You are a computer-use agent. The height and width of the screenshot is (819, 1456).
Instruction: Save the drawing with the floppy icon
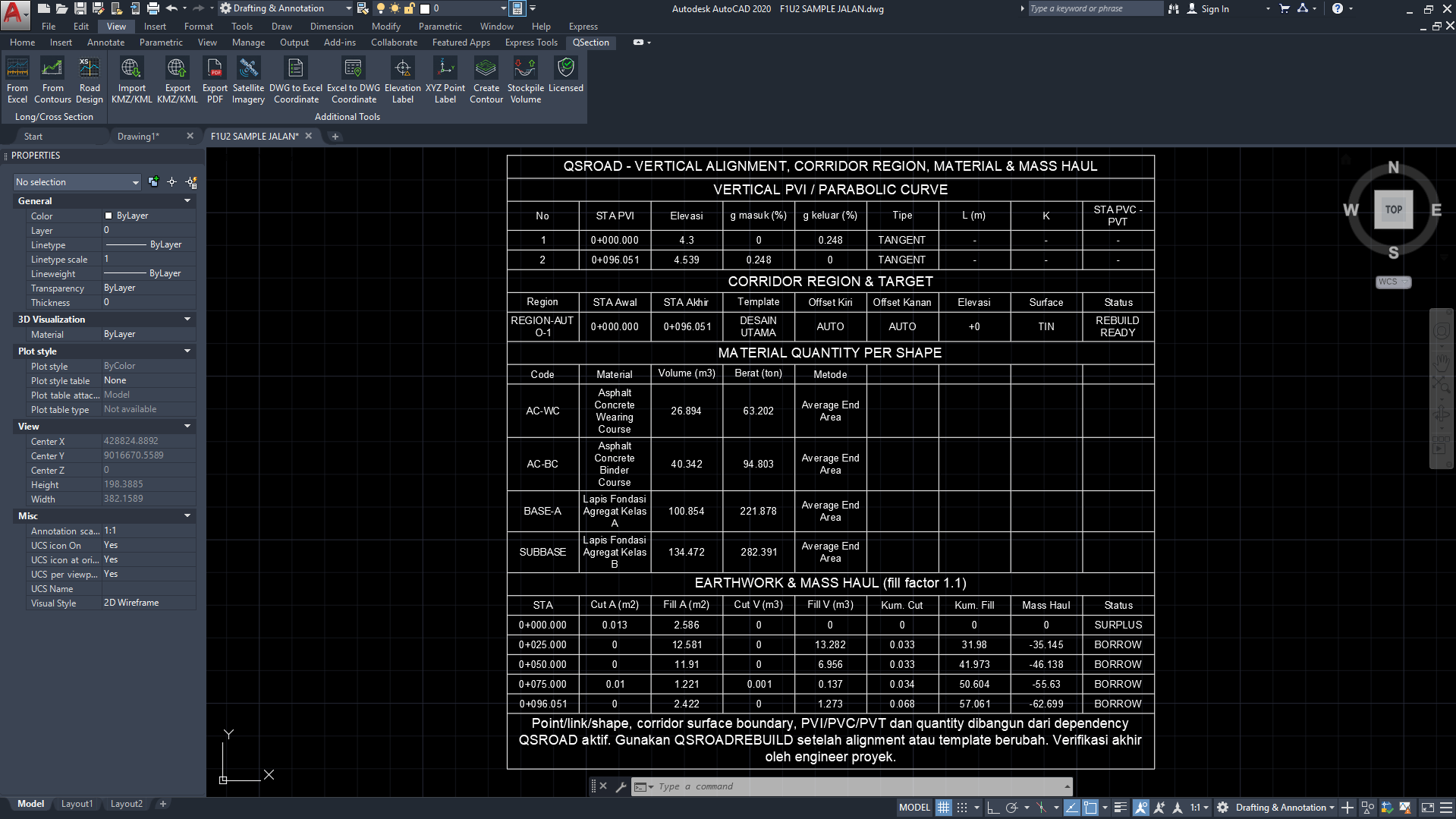tap(80, 8)
